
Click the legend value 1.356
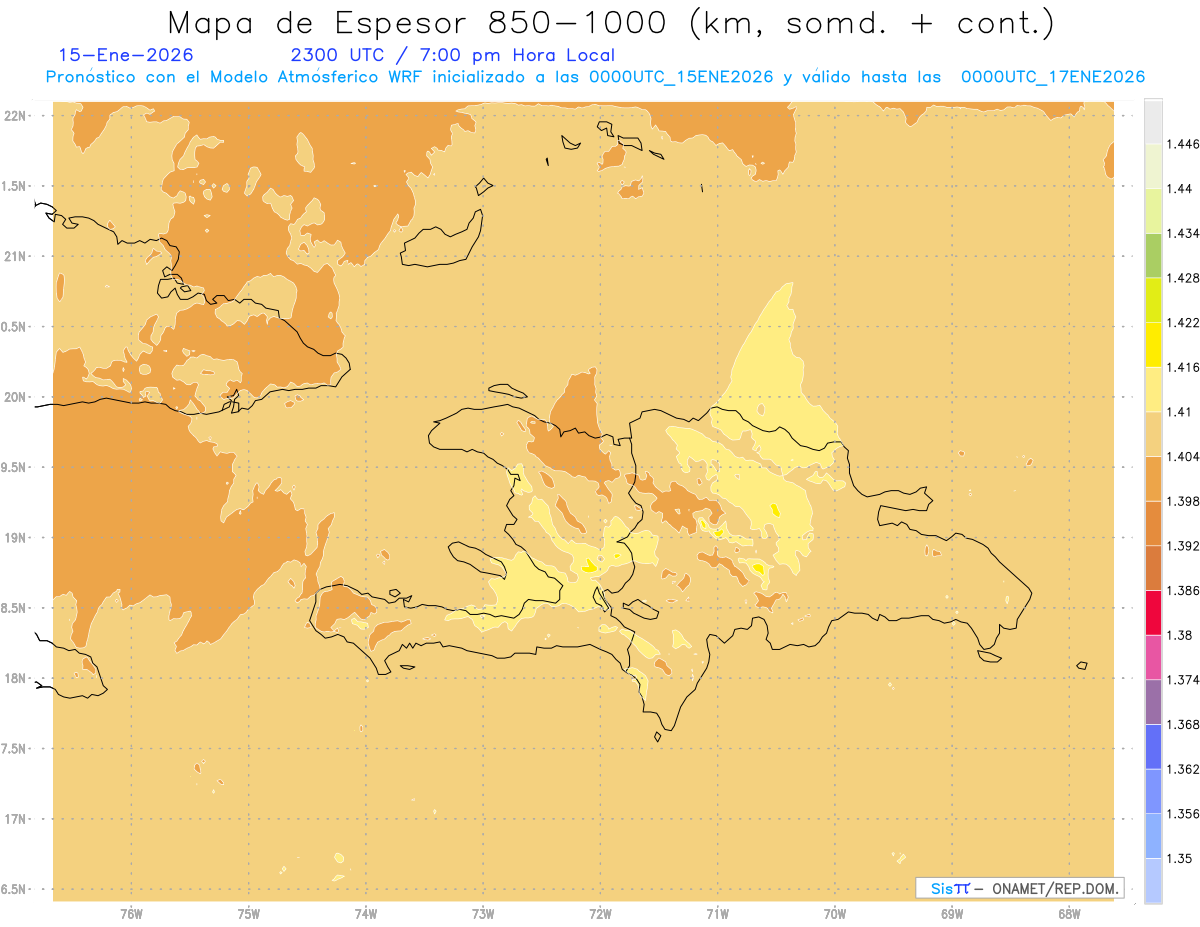click(1184, 814)
